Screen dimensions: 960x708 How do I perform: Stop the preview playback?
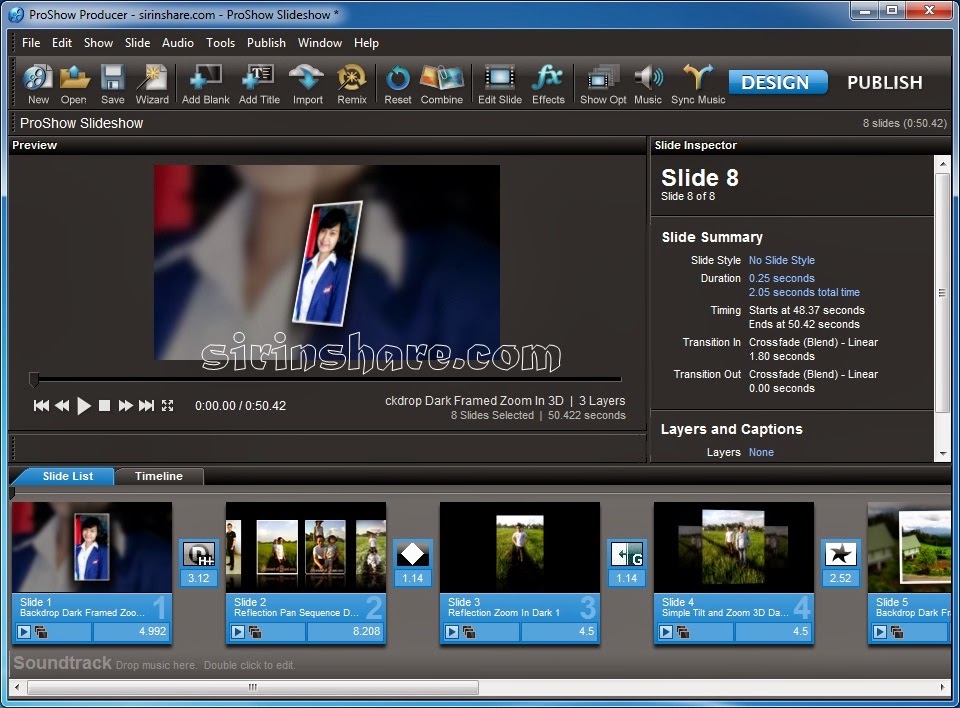coord(105,405)
